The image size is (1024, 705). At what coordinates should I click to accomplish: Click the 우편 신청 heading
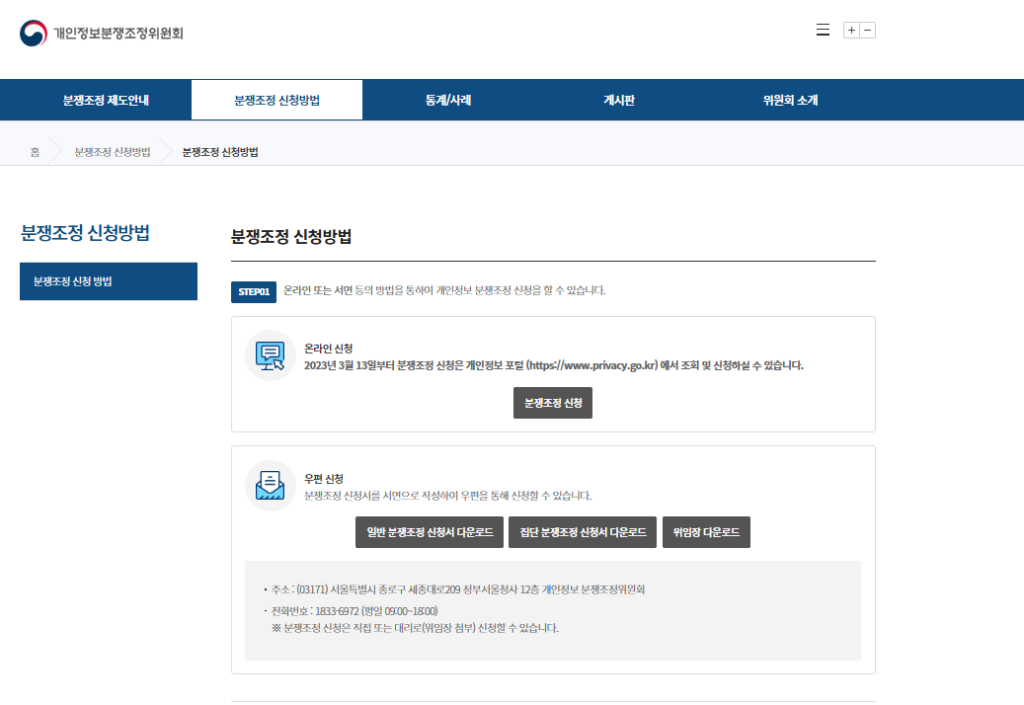click(324, 478)
